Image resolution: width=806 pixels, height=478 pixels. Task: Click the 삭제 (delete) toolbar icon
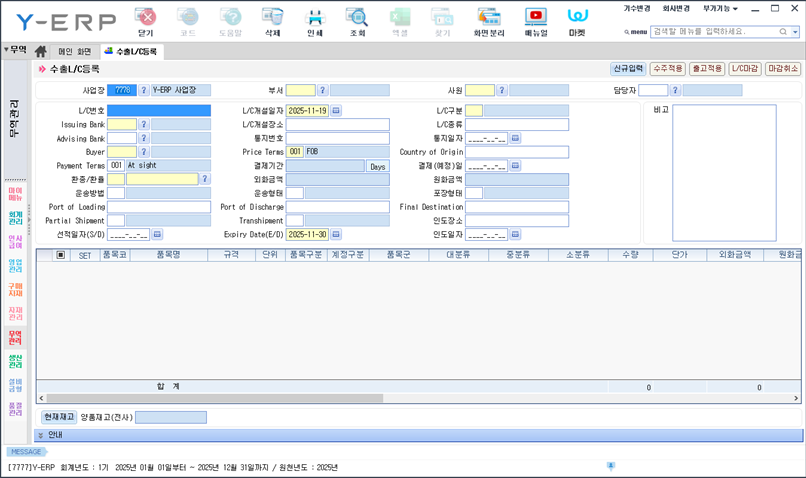pyautogui.click(x=272, y=20)
